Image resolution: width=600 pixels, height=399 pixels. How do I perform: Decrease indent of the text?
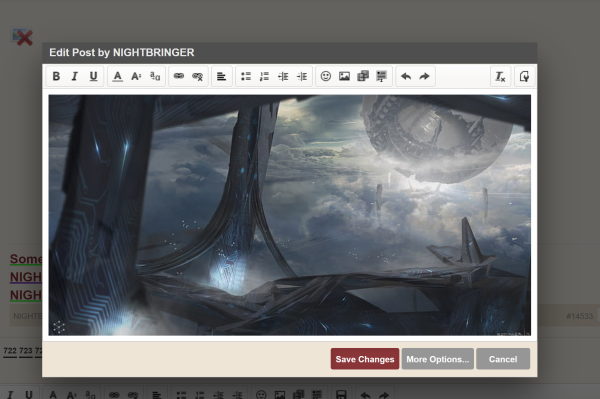pos(283,77)
